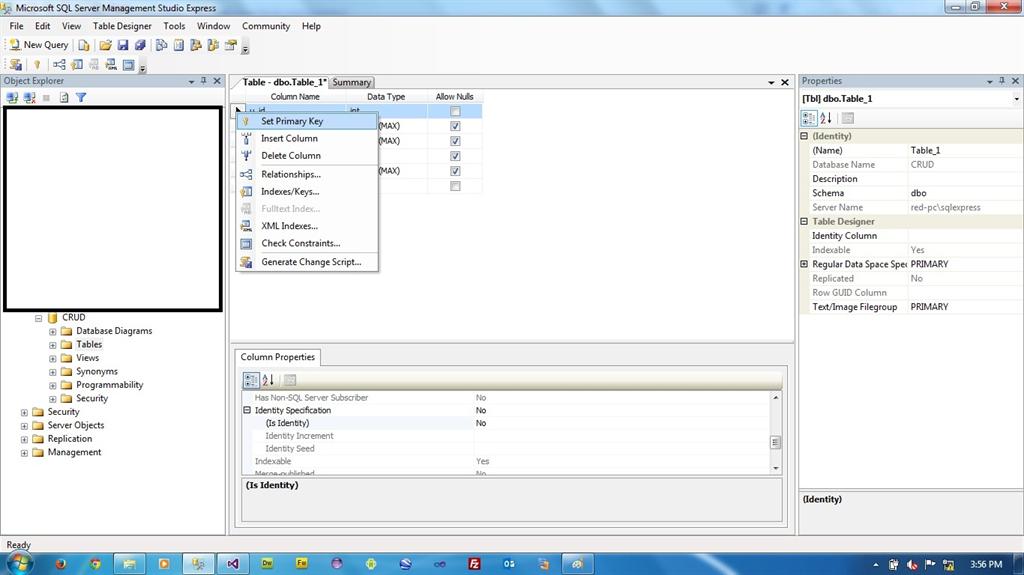Click the Column Properties scroll up arrow

pos(776,397)
